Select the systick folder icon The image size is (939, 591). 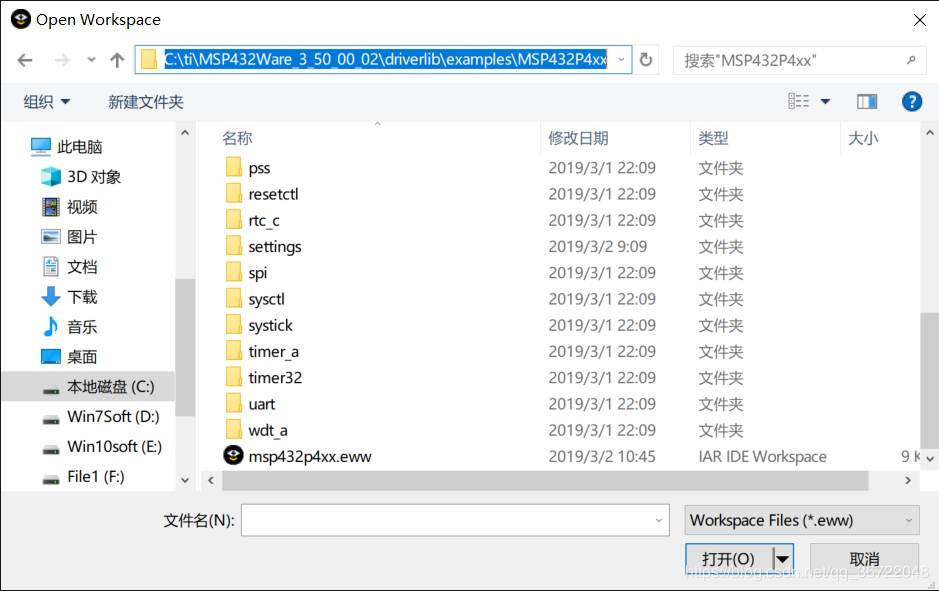click(x=234, y=325)
